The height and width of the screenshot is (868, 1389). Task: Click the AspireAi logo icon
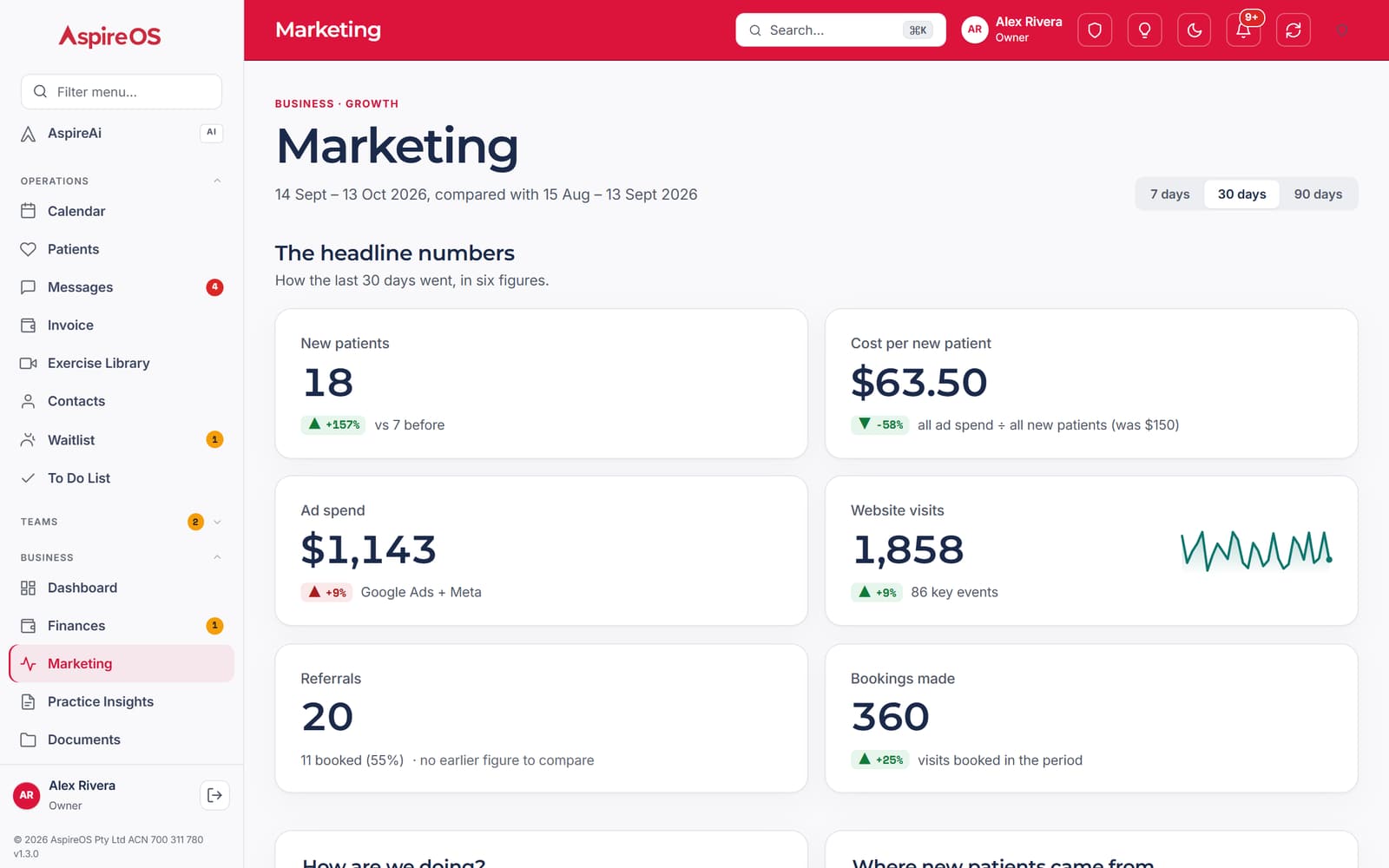pos(29,134)
